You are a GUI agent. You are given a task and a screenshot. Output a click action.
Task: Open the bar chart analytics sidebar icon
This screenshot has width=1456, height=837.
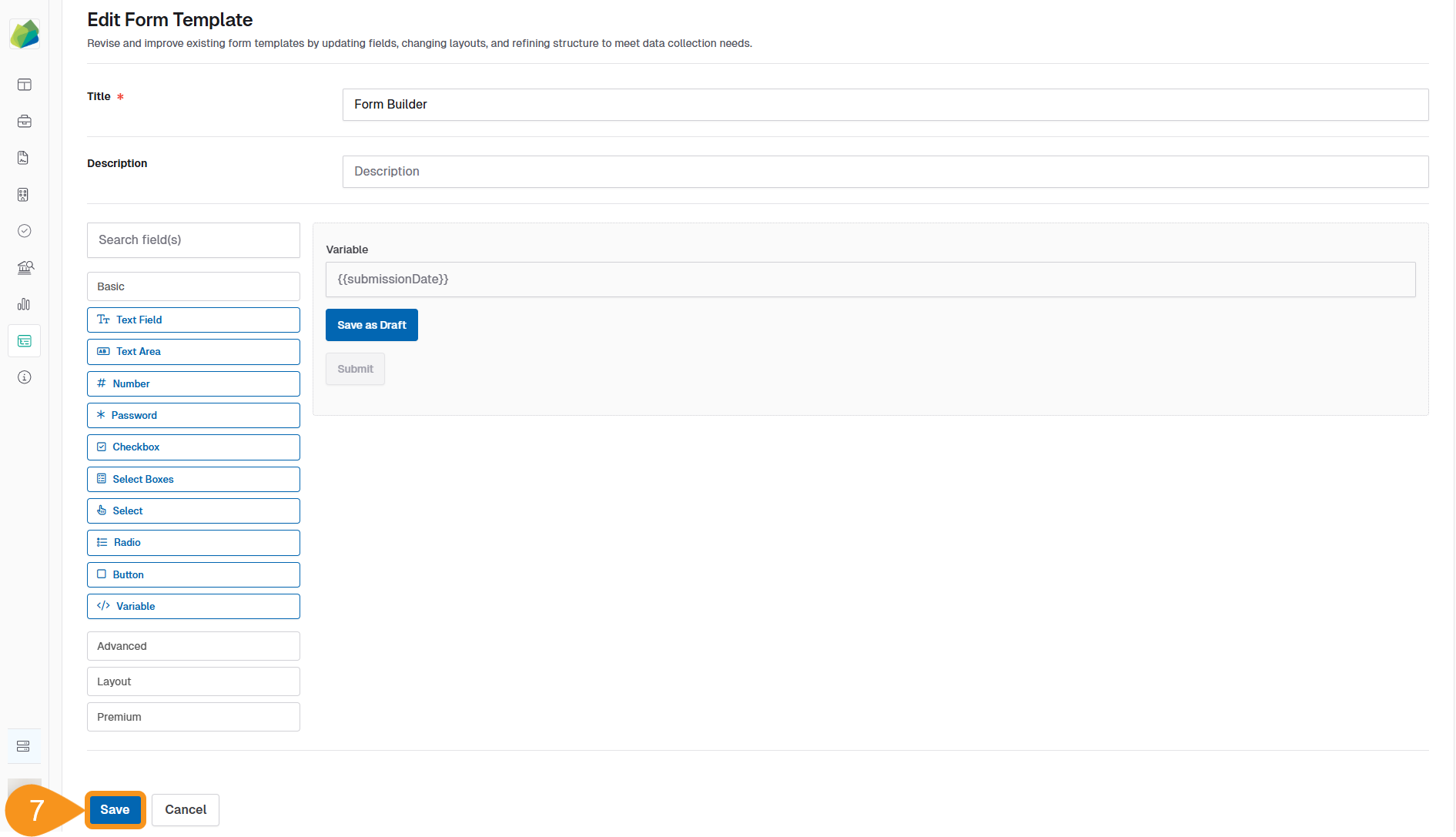click(x=25, y=304)
